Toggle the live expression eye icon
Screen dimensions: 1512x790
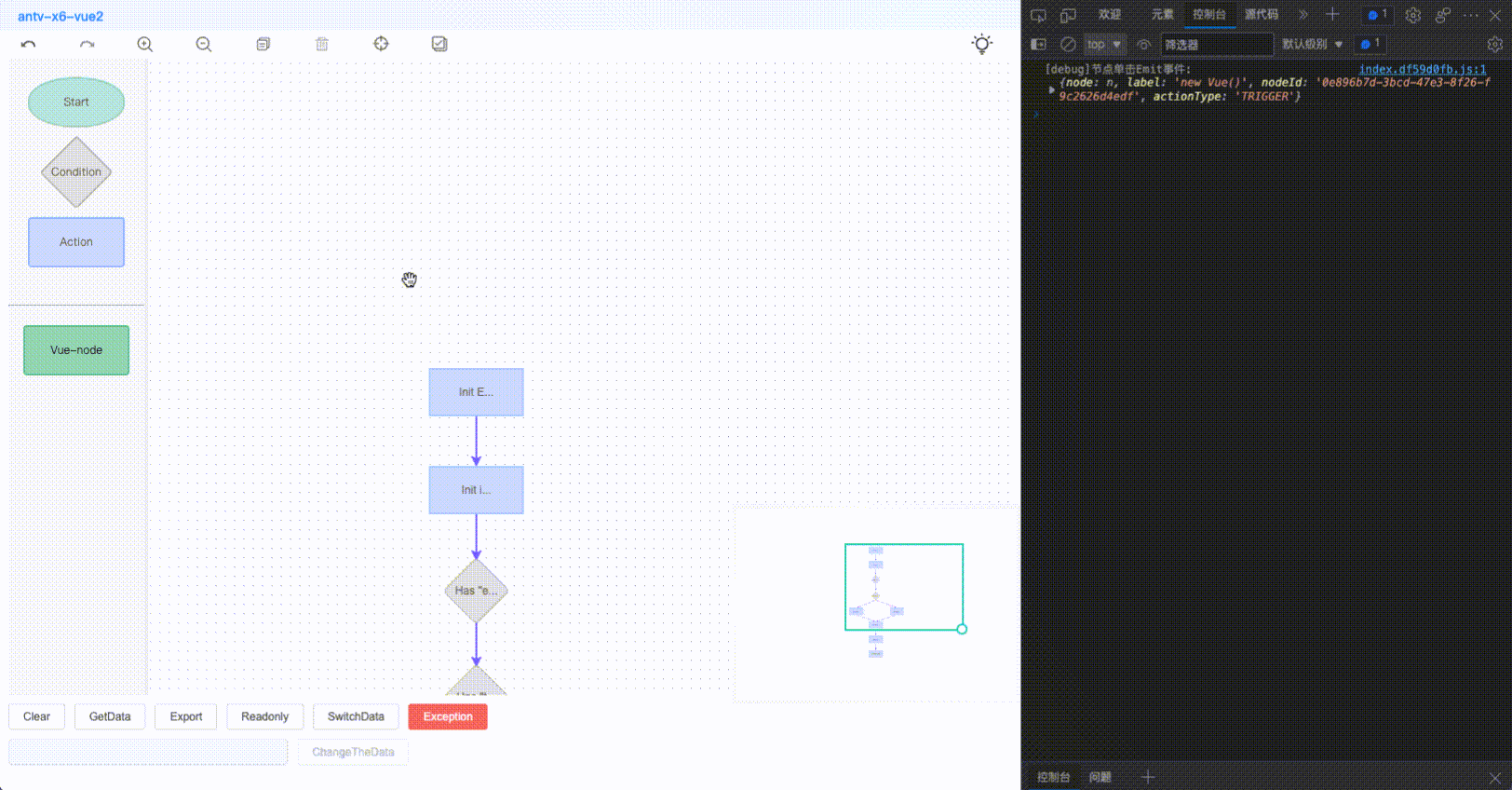click(1144, 44)
